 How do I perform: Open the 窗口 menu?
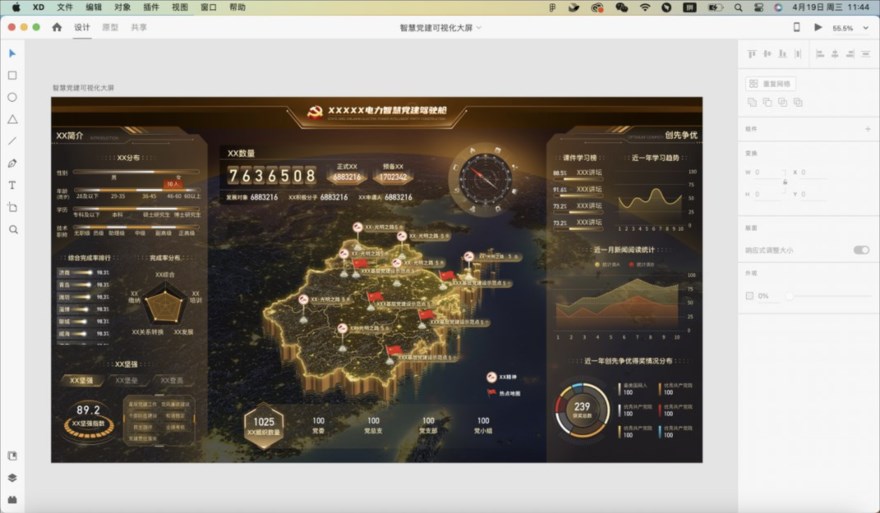click(x=208, y=7)
